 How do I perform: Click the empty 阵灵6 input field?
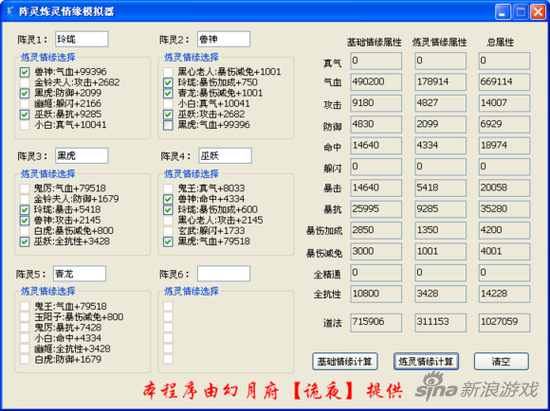pyautogui.click(x=223, y=274)
